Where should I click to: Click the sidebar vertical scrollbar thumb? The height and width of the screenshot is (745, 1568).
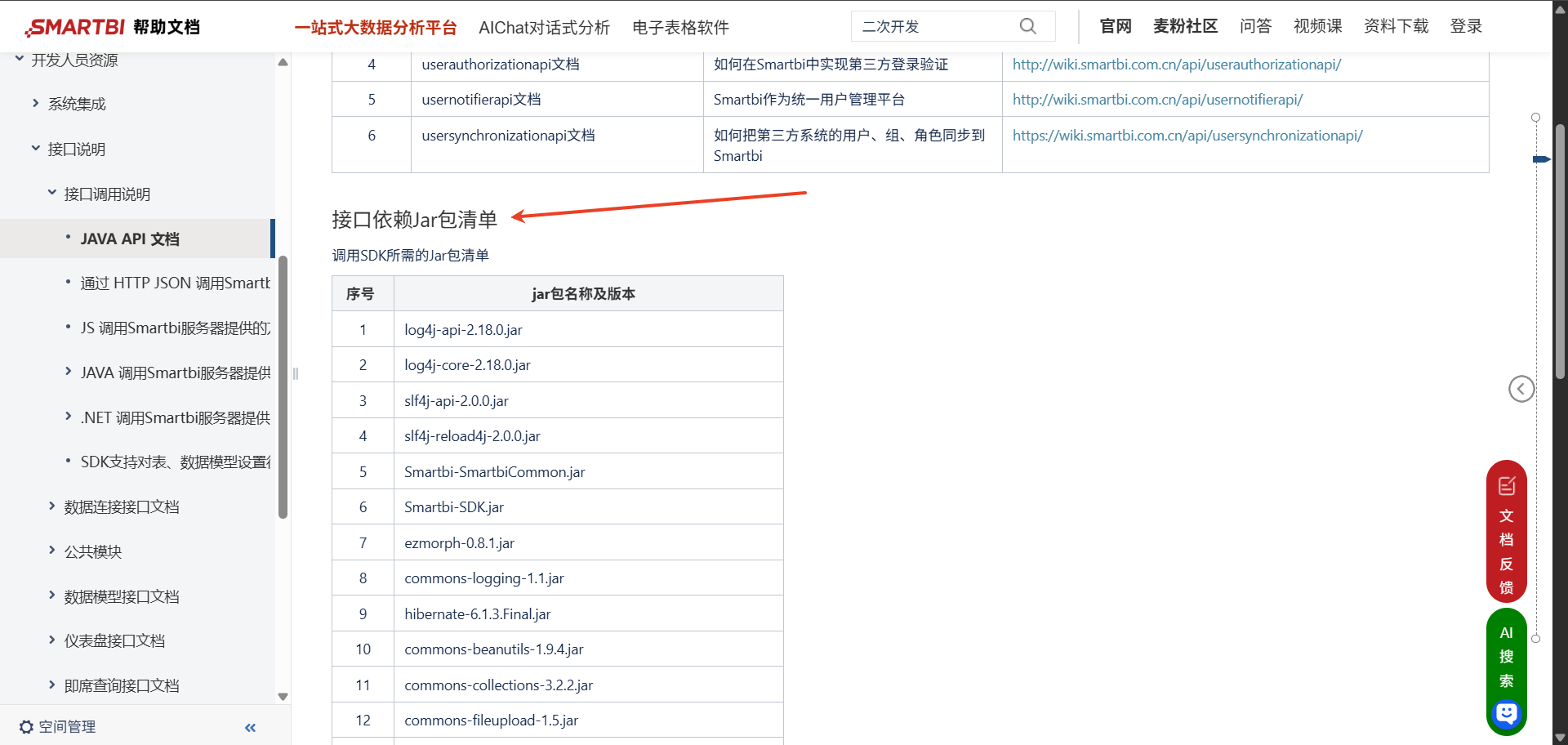click(283, 387)
